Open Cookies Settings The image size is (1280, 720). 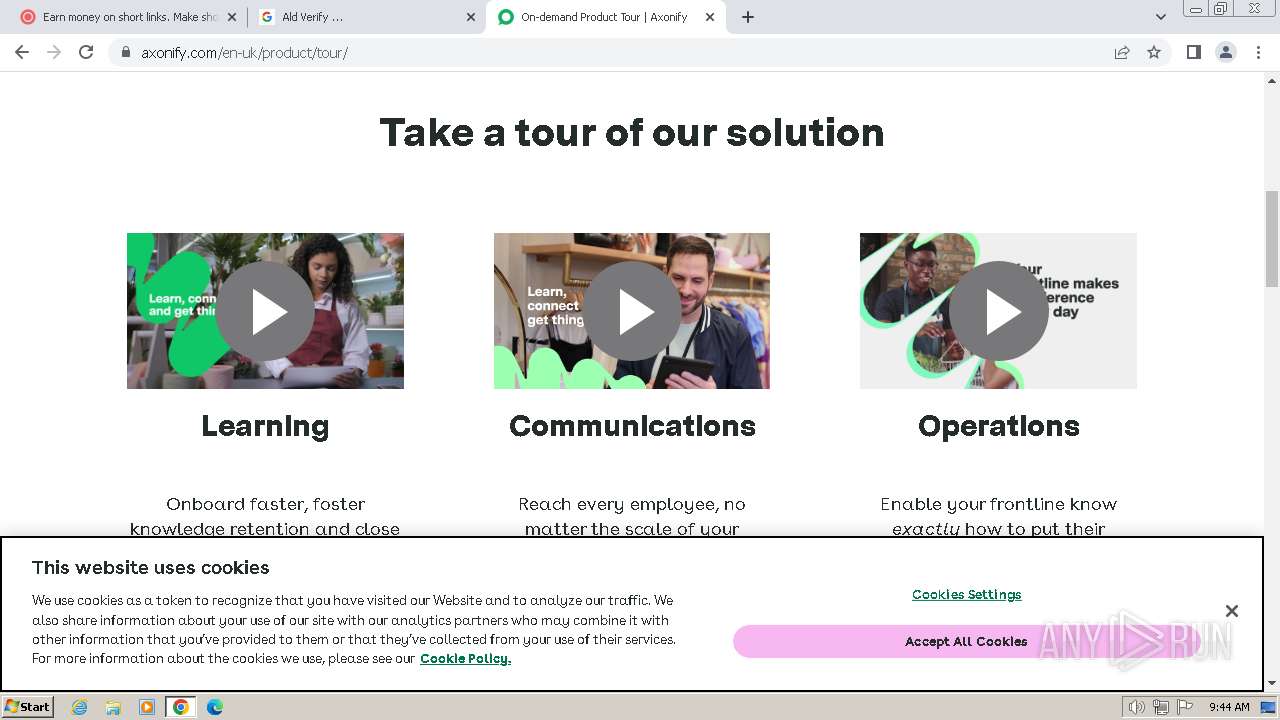coord(966,594)
